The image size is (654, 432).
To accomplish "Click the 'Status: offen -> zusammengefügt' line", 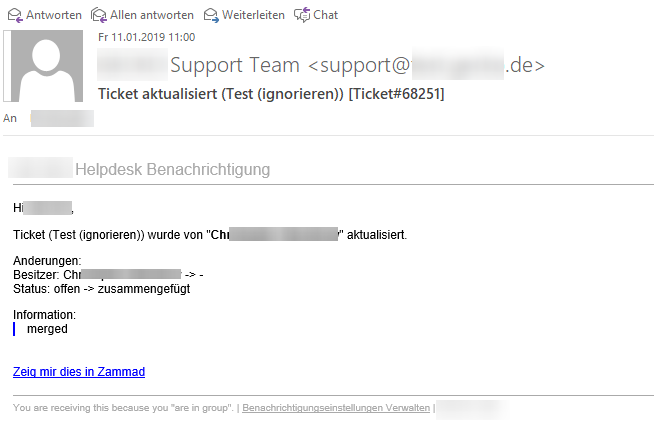I will coord(101,289).
